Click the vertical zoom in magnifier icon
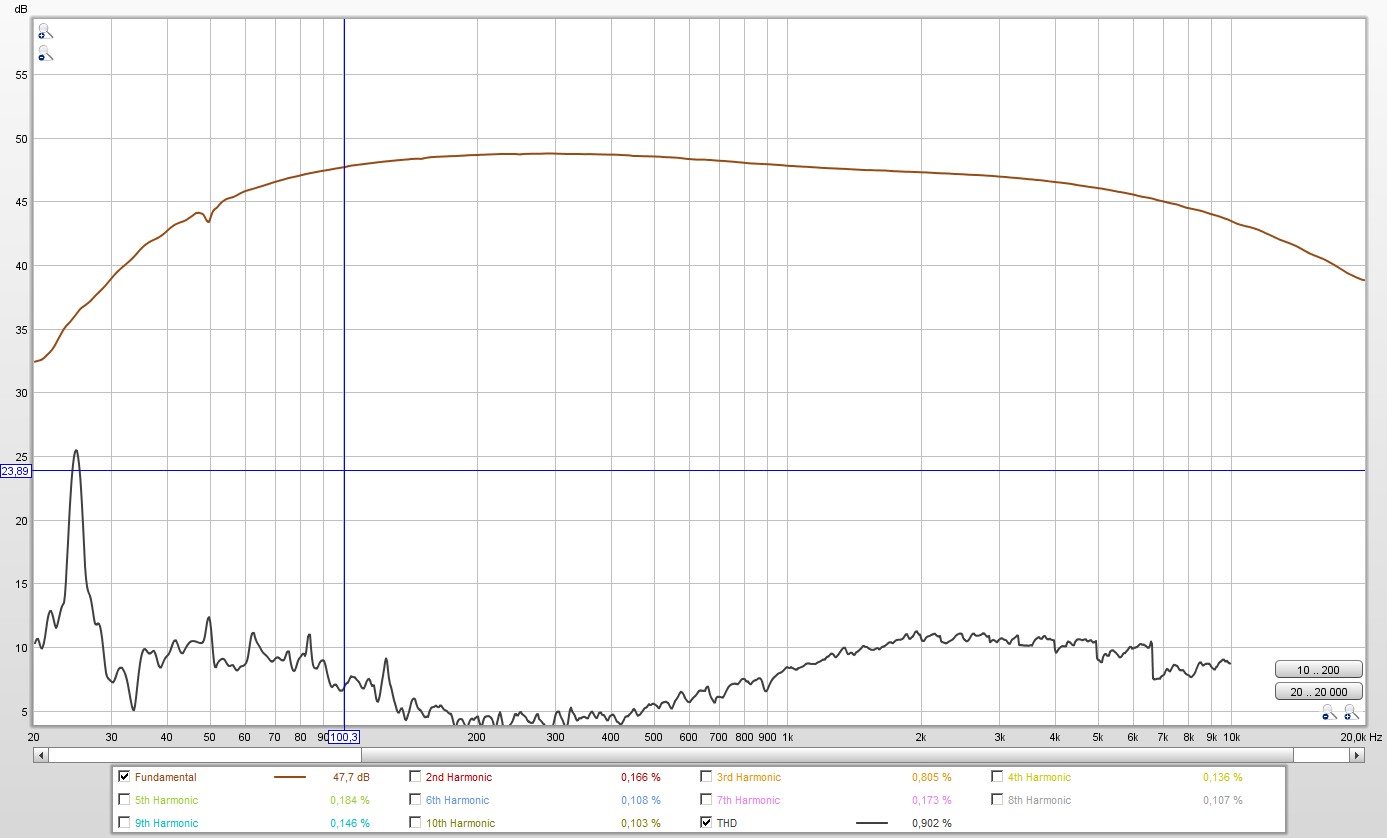 point(44,31)
